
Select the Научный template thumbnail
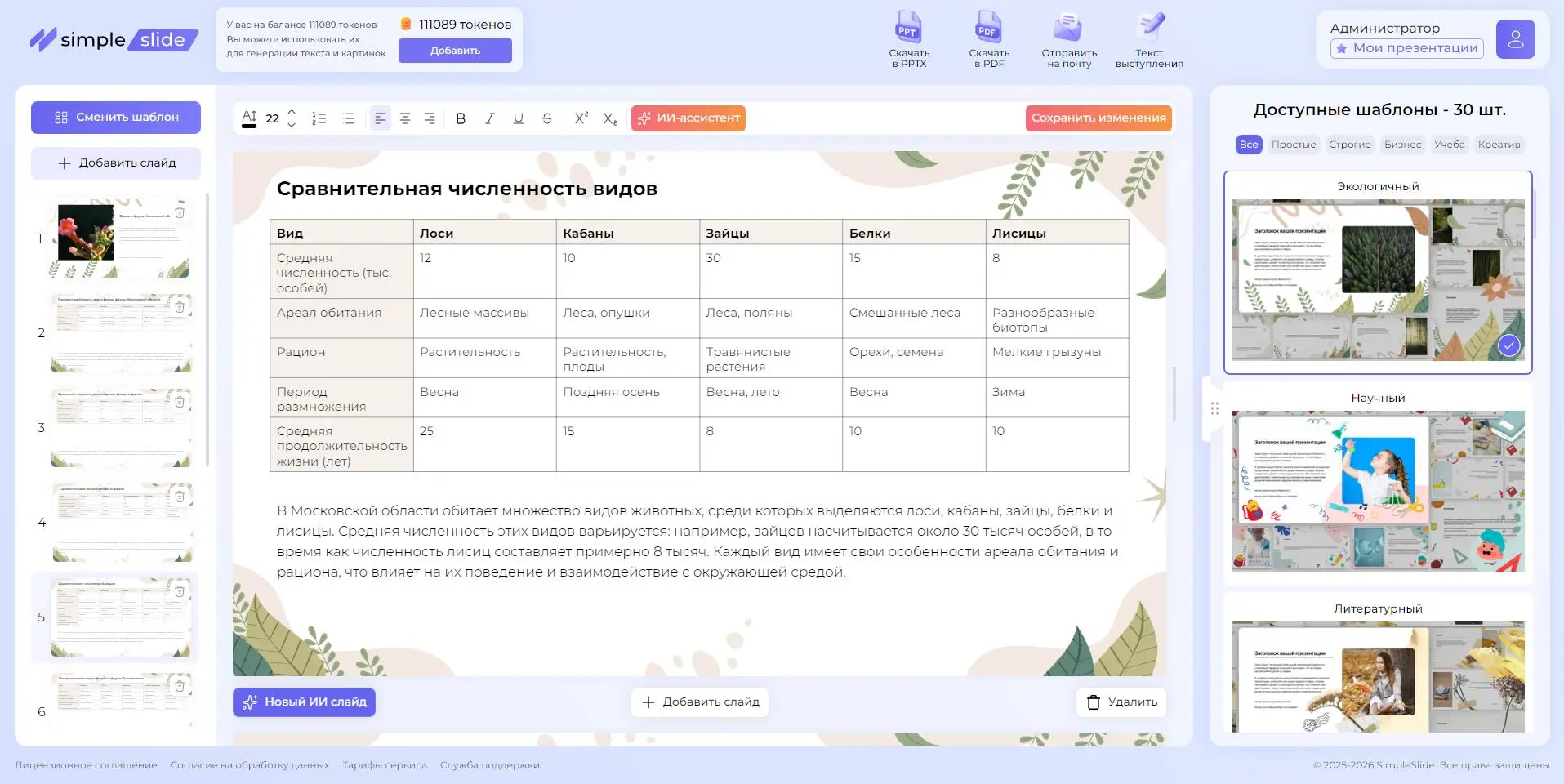1377,490
